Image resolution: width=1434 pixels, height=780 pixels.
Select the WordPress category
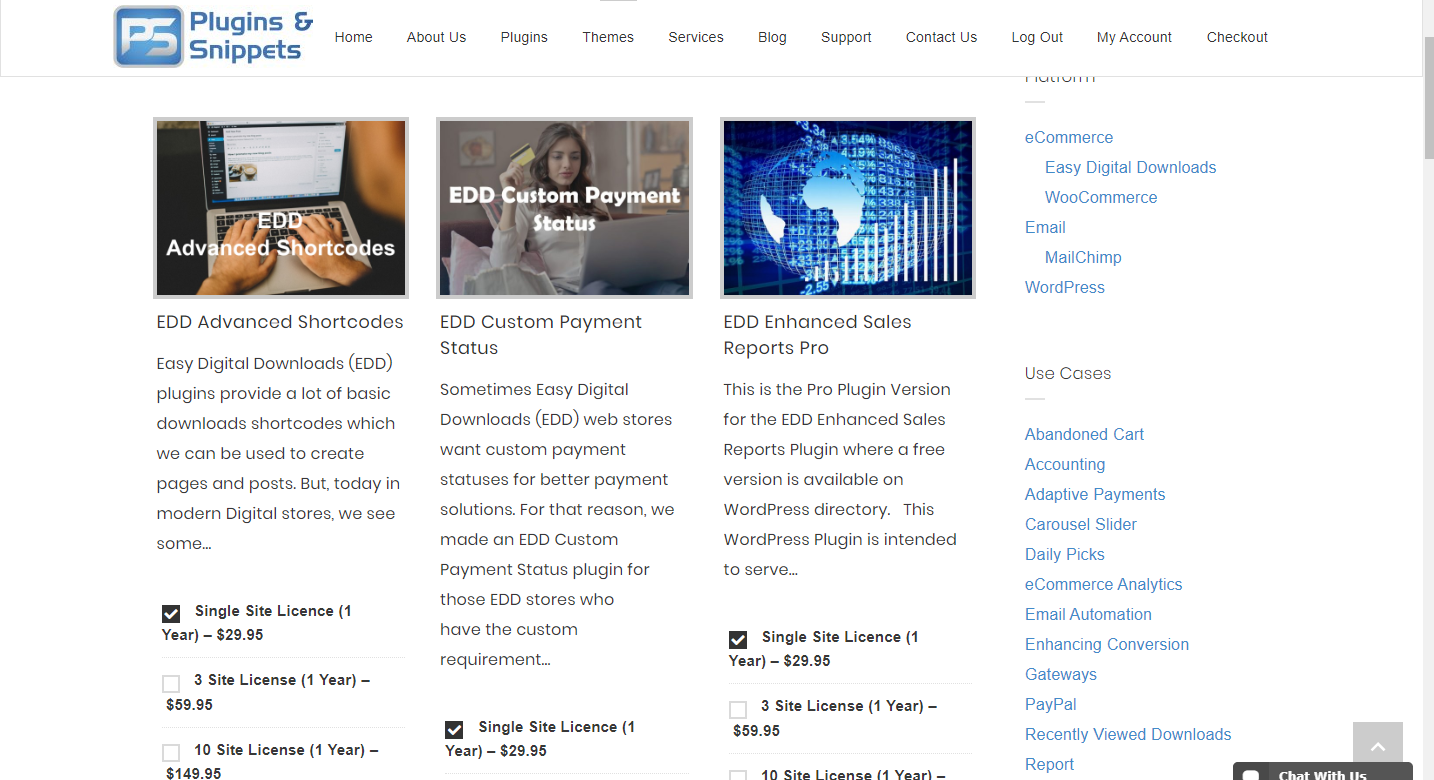click(1065, 287)
